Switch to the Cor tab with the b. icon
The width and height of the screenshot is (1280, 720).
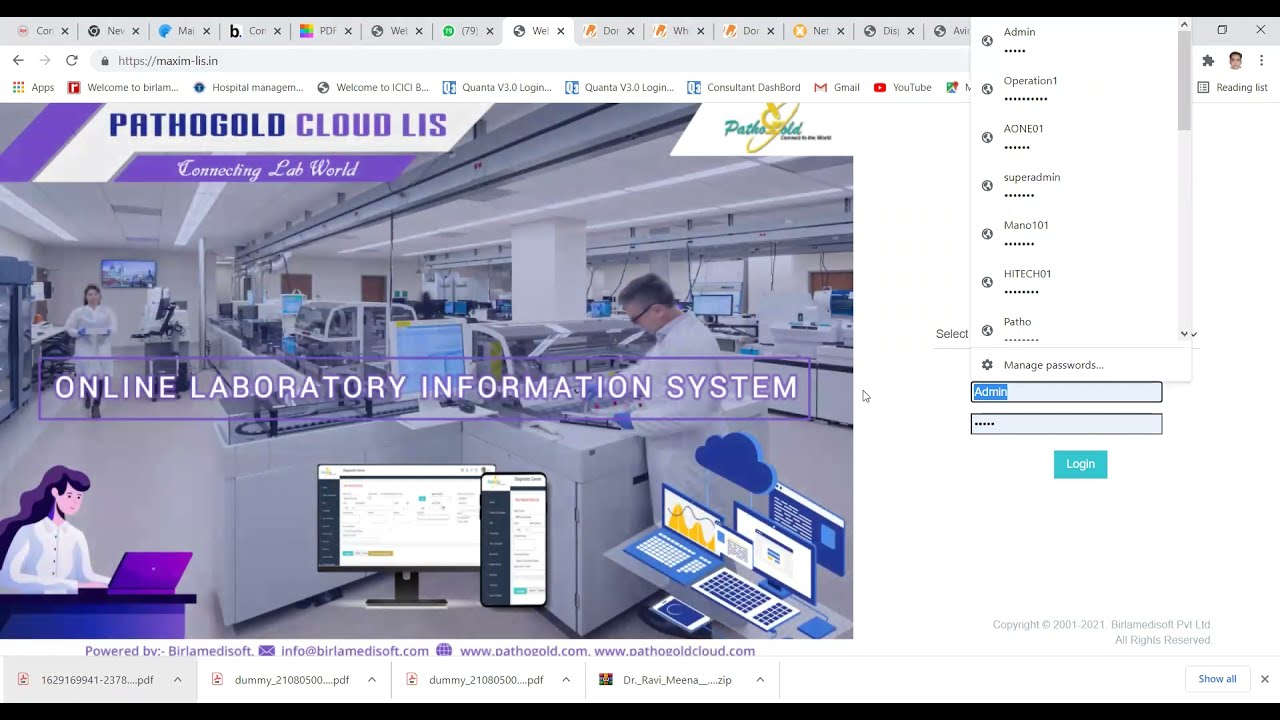click(x=255, y=31)
